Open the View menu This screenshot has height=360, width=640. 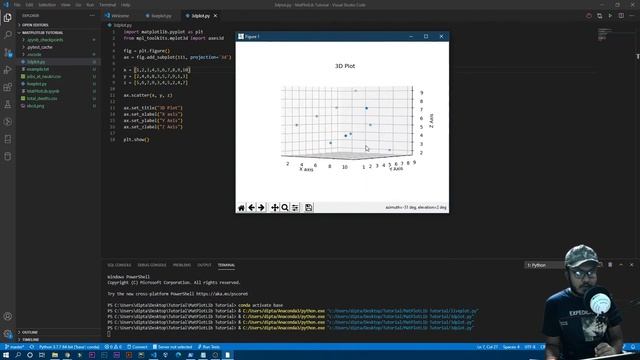pos(65,5)
